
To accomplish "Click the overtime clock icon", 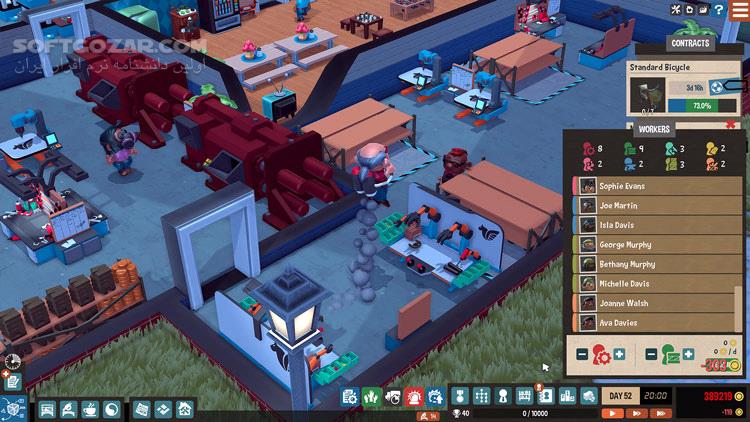I will [x=393, y=397].
